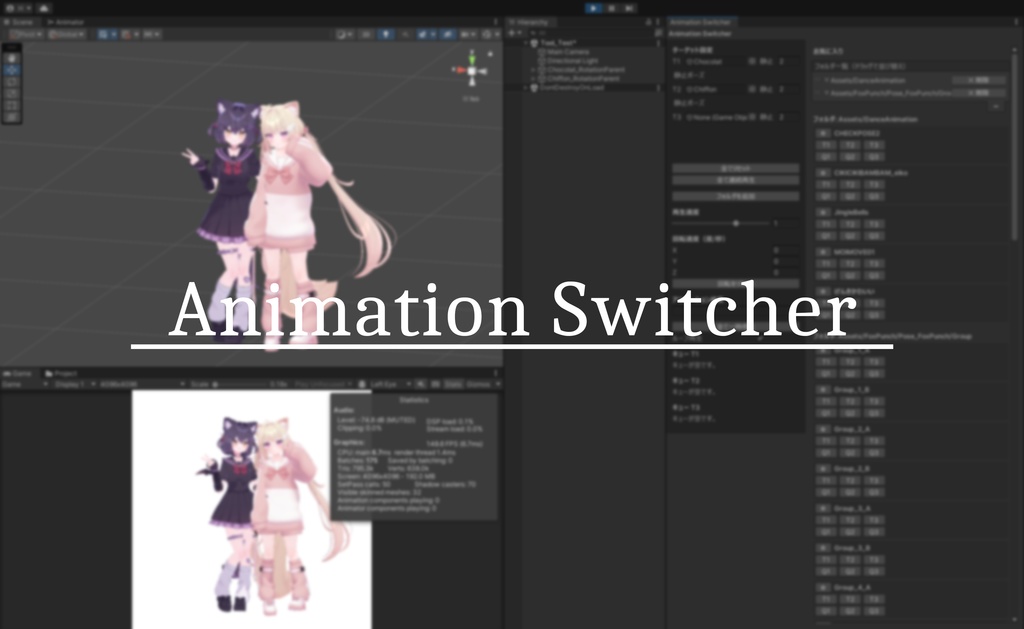
Task: Select the Animation Switcher tab
Action: click(x=703, y=22)
